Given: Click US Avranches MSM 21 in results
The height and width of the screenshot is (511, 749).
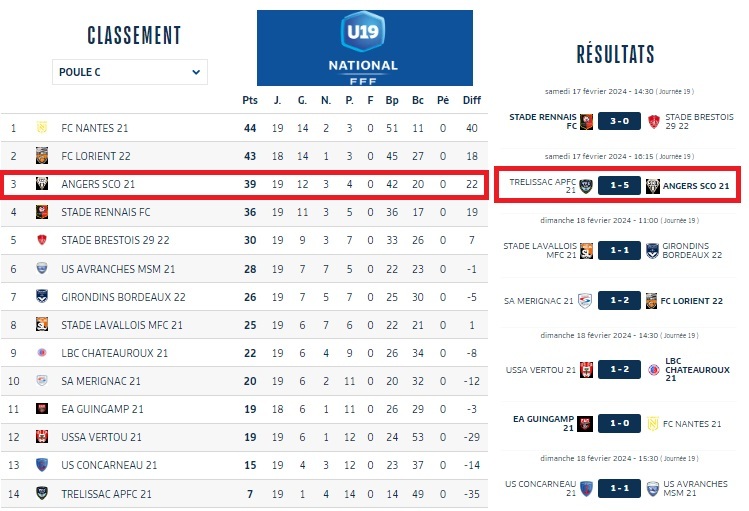Looking at the screenshot, I should coord(696,488).
